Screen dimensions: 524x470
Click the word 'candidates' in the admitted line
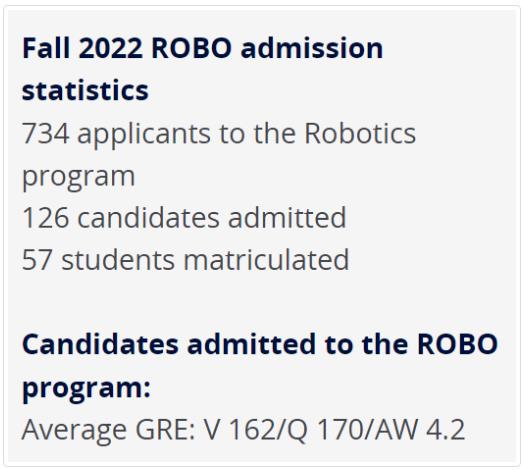(149, 217)
